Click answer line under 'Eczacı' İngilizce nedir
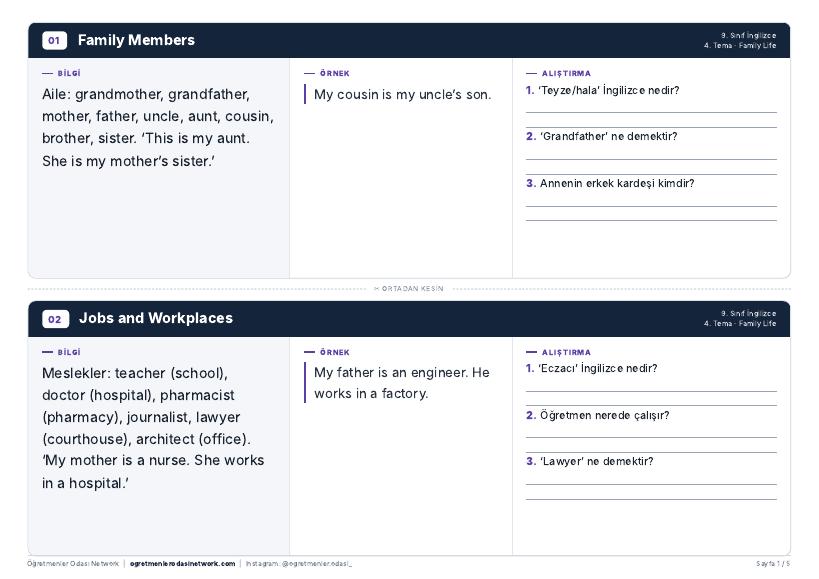This screenshot has height=579, width=819. (651, 391)
